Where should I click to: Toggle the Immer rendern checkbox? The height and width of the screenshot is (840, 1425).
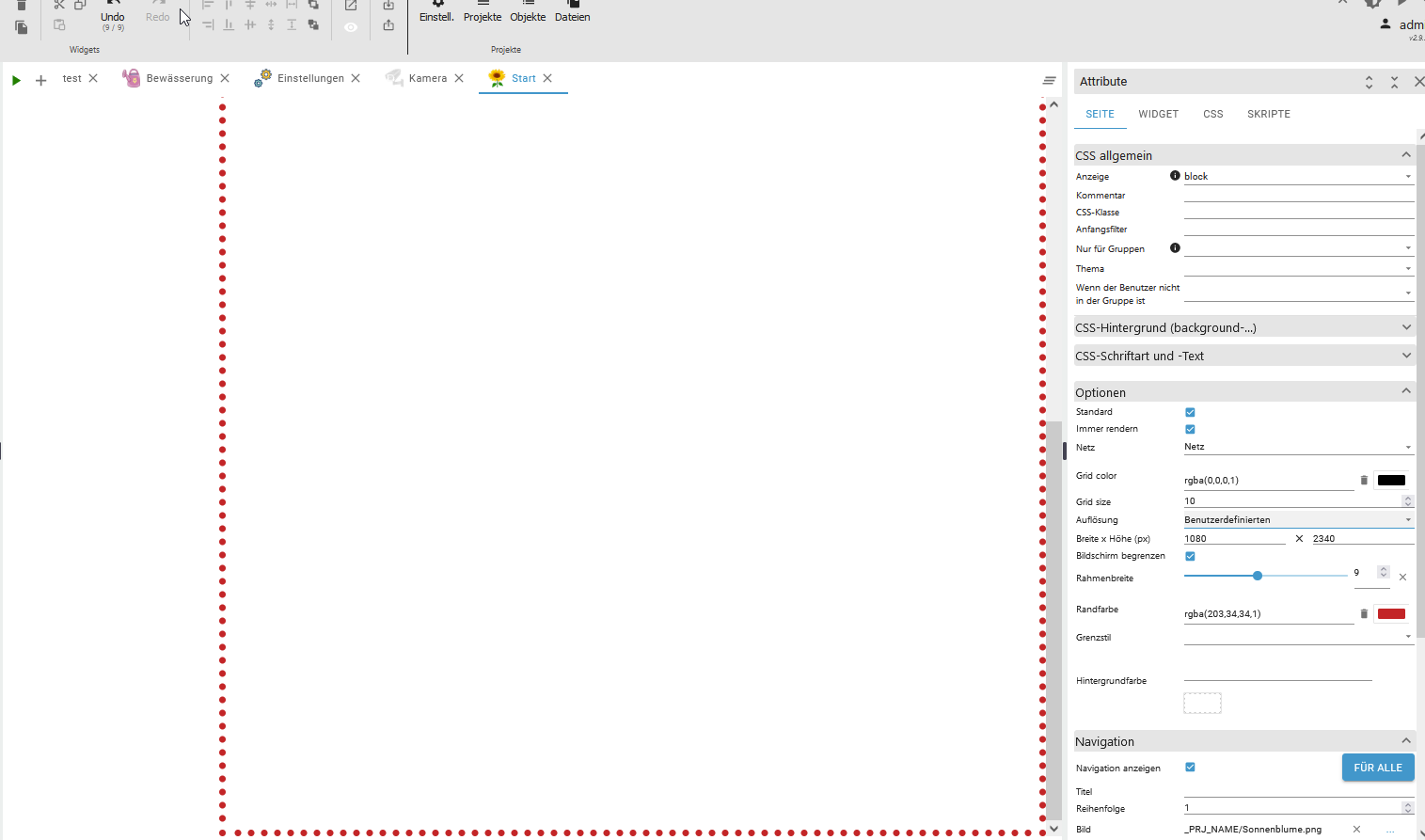click(x=1190, y=429)
